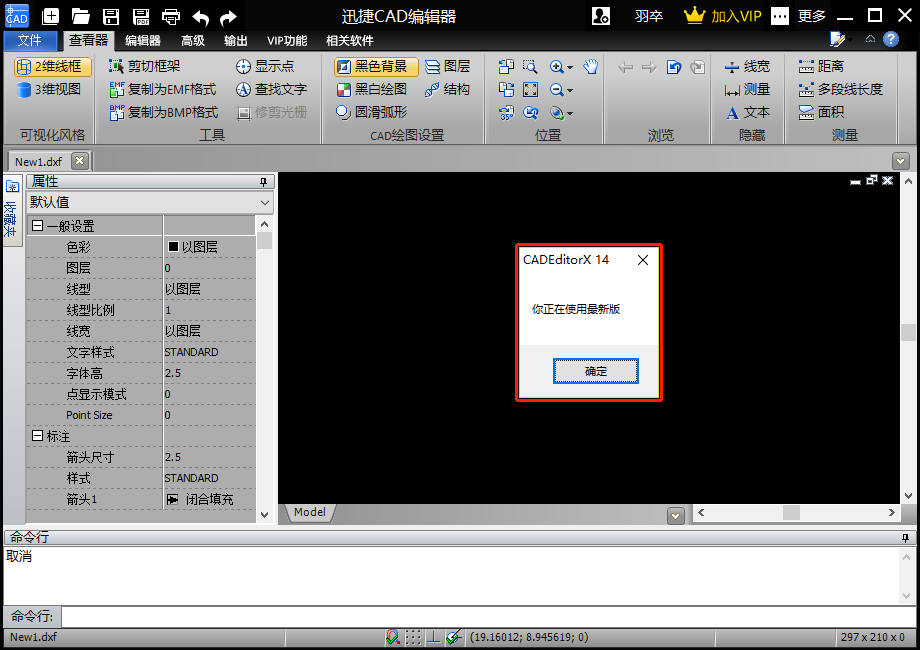Open the orbit sphere icon dropdown arrow
The height and width of the screenshot is (650, 920).
coord(570,113)
